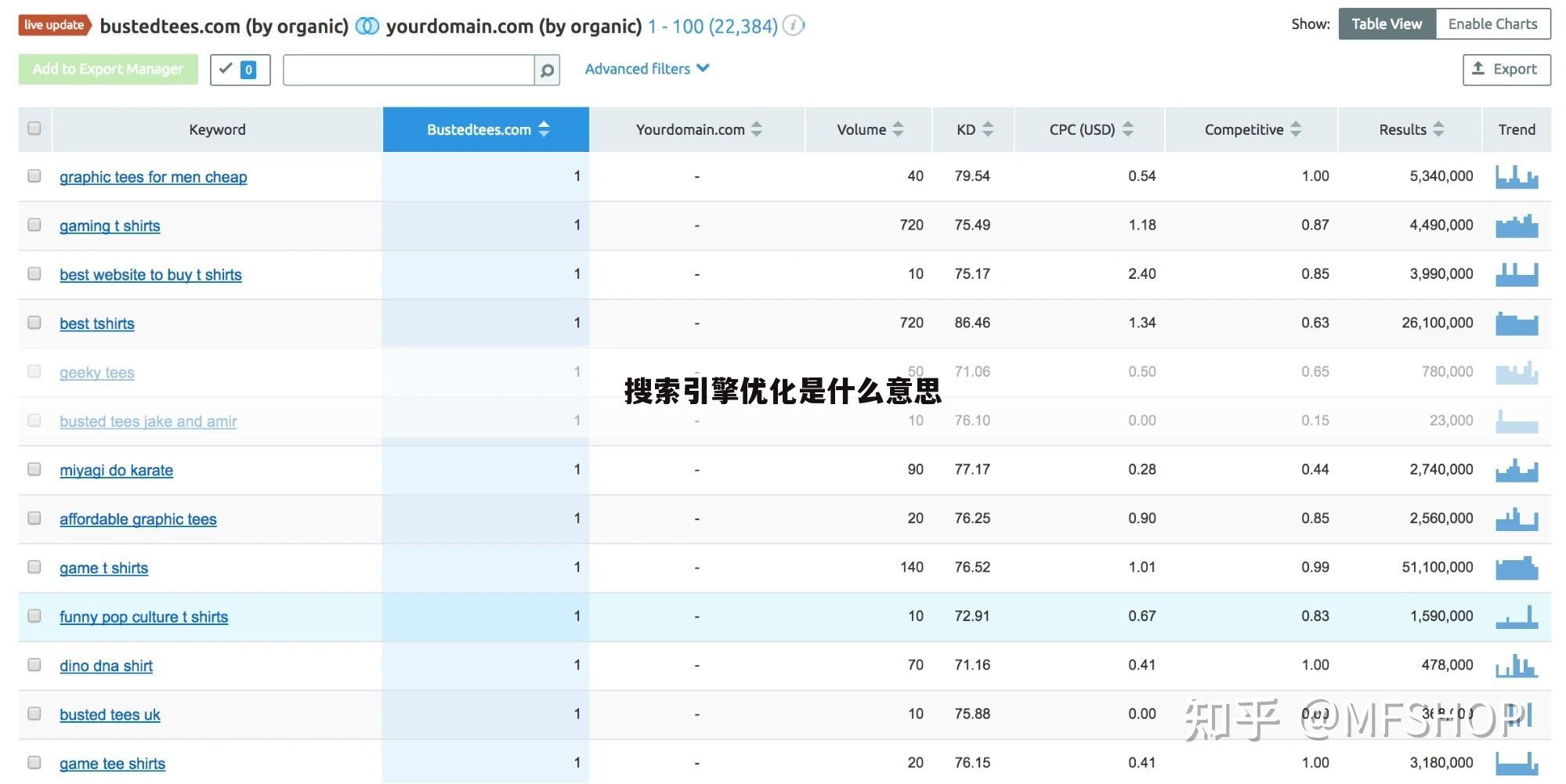
Task: Sort by the KD column arrows
Action: pyautogui.click(x=989, y=129)
